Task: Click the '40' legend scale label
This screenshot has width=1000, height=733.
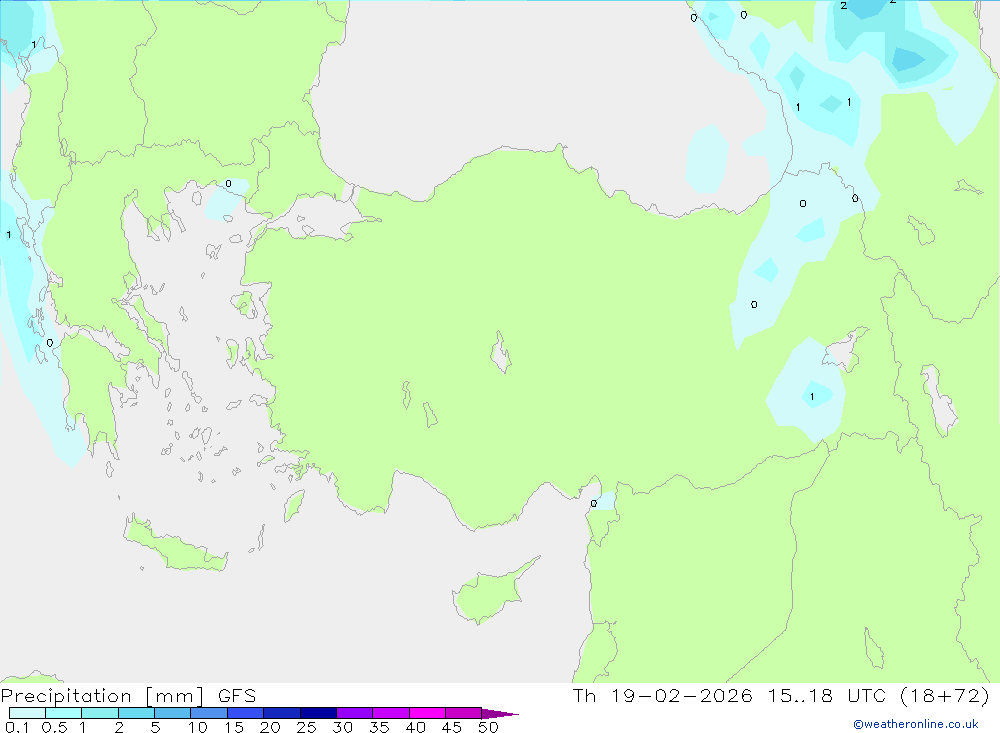Action: click(415, 727)
